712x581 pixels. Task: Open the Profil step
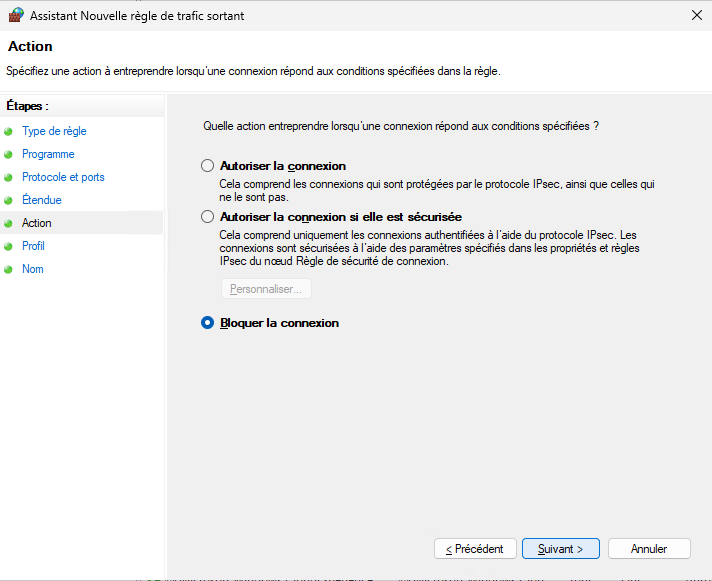pos(33,246)
